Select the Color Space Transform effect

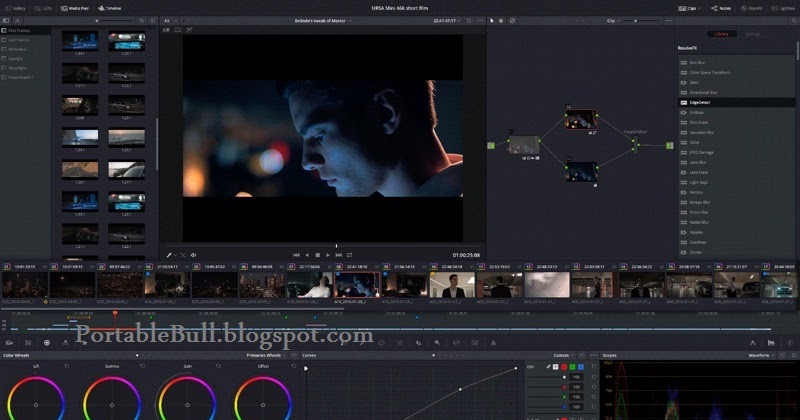click(x=736, y=72)
